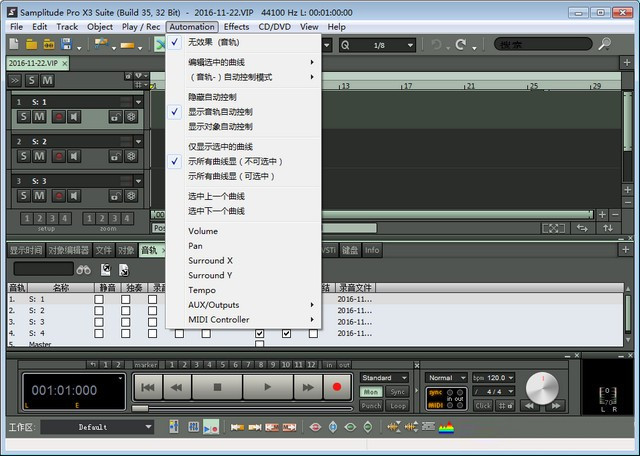640x456 pixels.
Task: Click the scrub wheel knob
Action: [542, 388]
